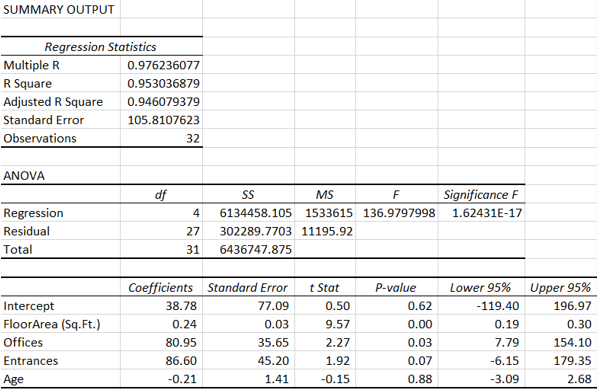Click Offices coefficient 80.95

coord(181,342)
